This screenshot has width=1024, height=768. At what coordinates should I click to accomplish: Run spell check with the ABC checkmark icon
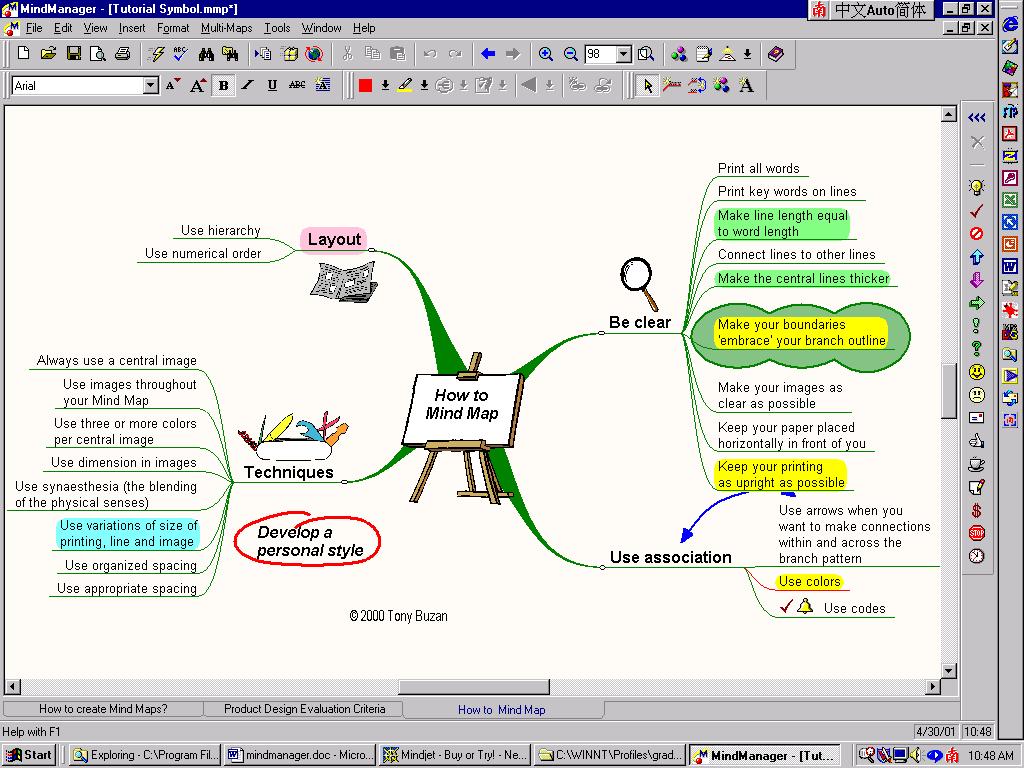pyautogui.click(x=181, y=54)
